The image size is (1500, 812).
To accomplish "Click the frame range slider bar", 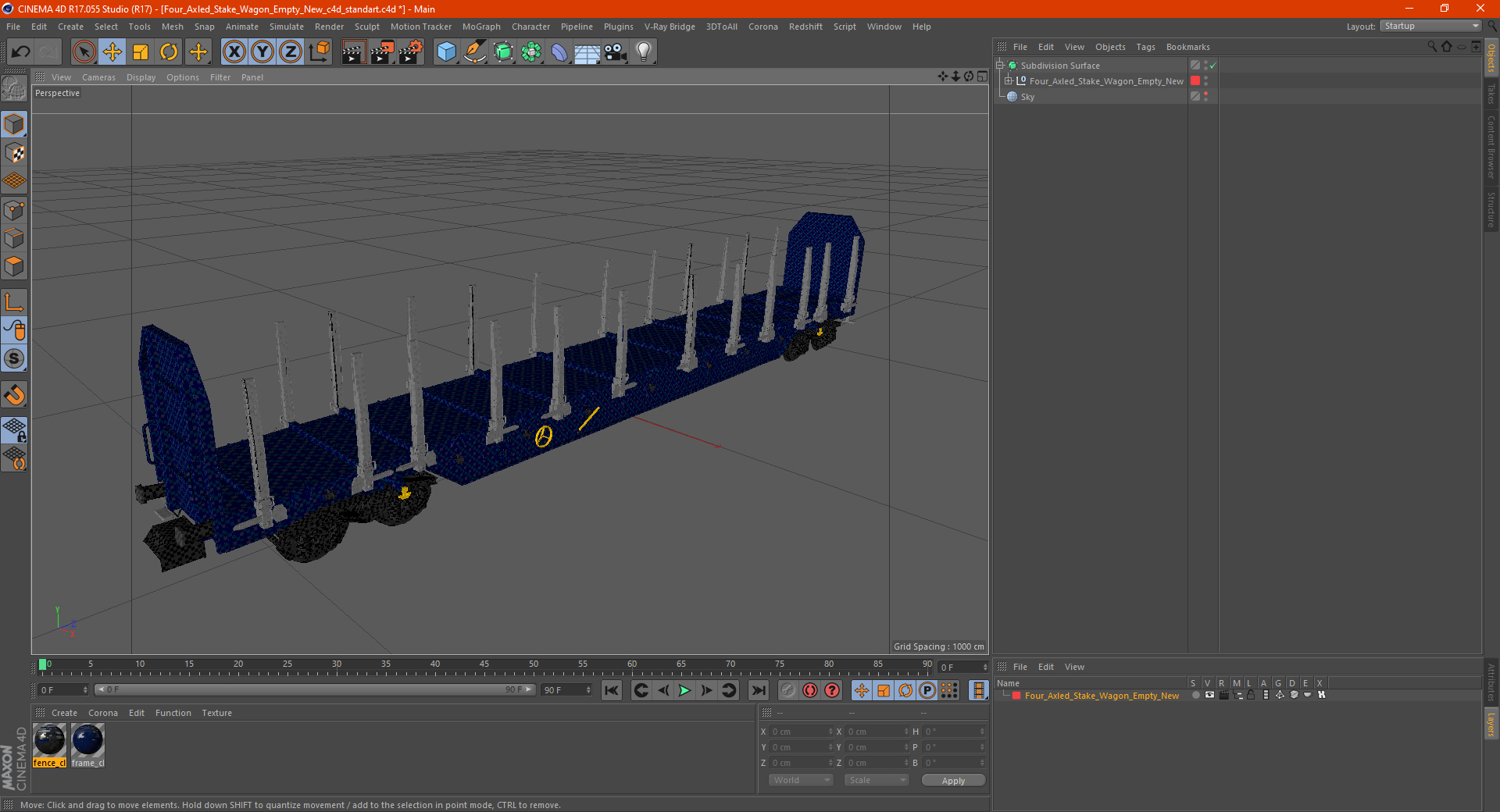I will [x=314, y=689].
